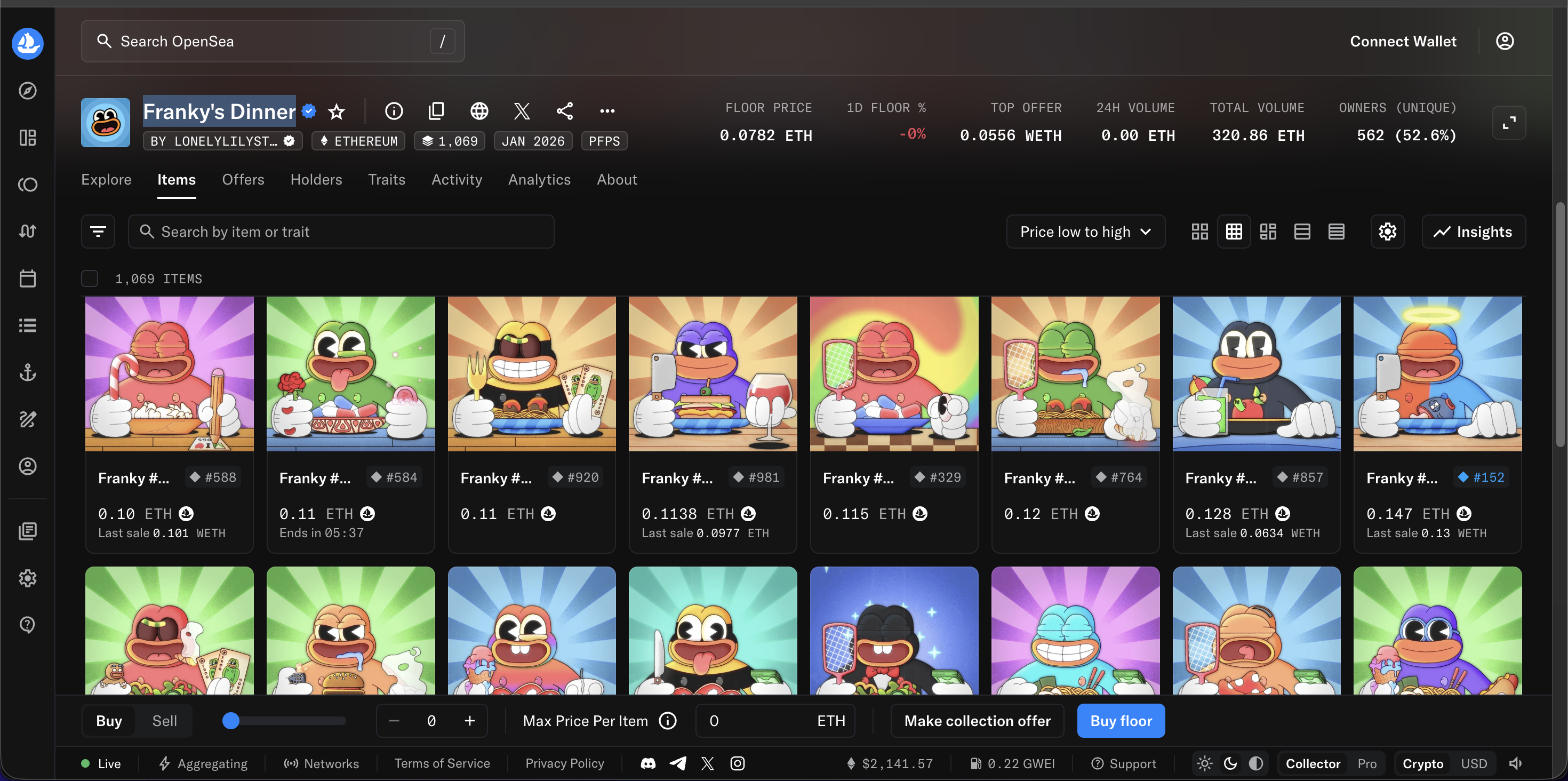Select the Buy mode toggle

pos(109,721)
